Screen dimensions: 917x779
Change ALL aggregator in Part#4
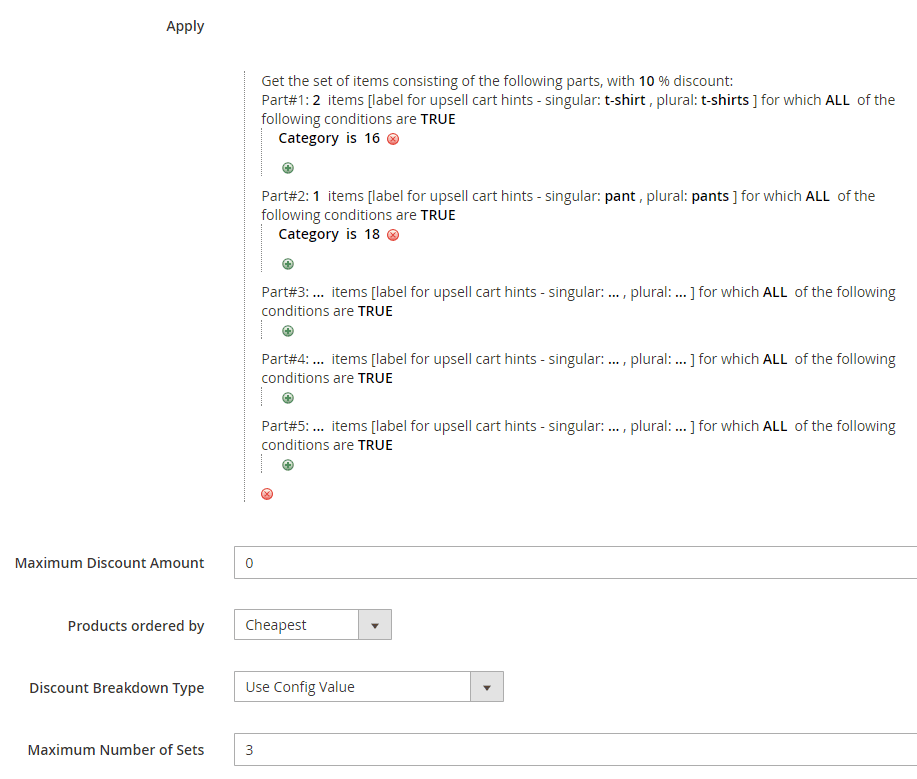[775, 359]
